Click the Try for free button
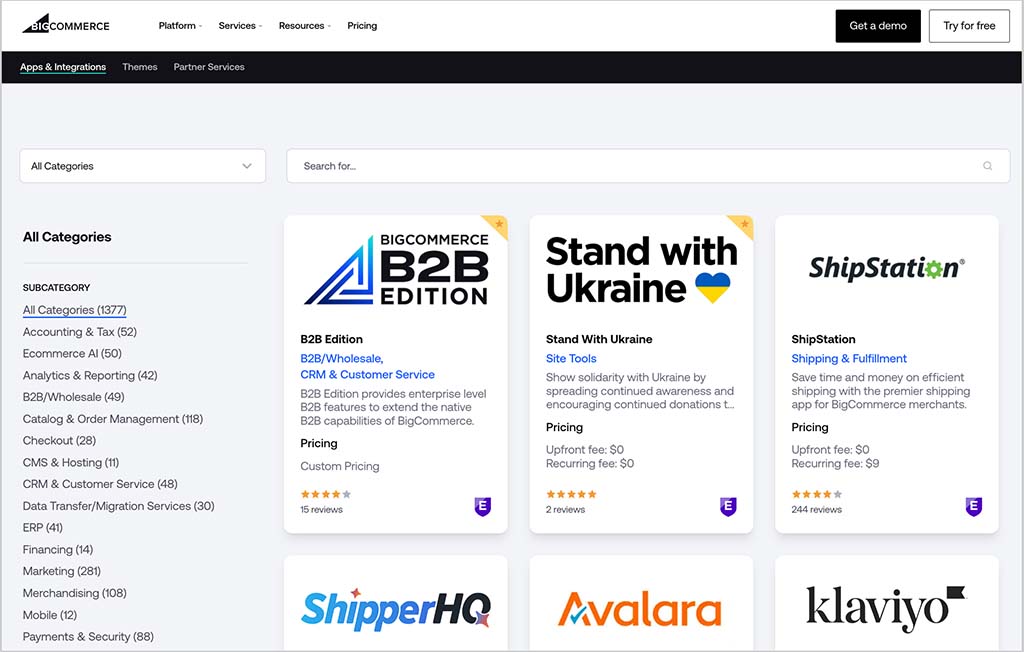Screen dimensions: 1024x652 [x=969, y=26]
